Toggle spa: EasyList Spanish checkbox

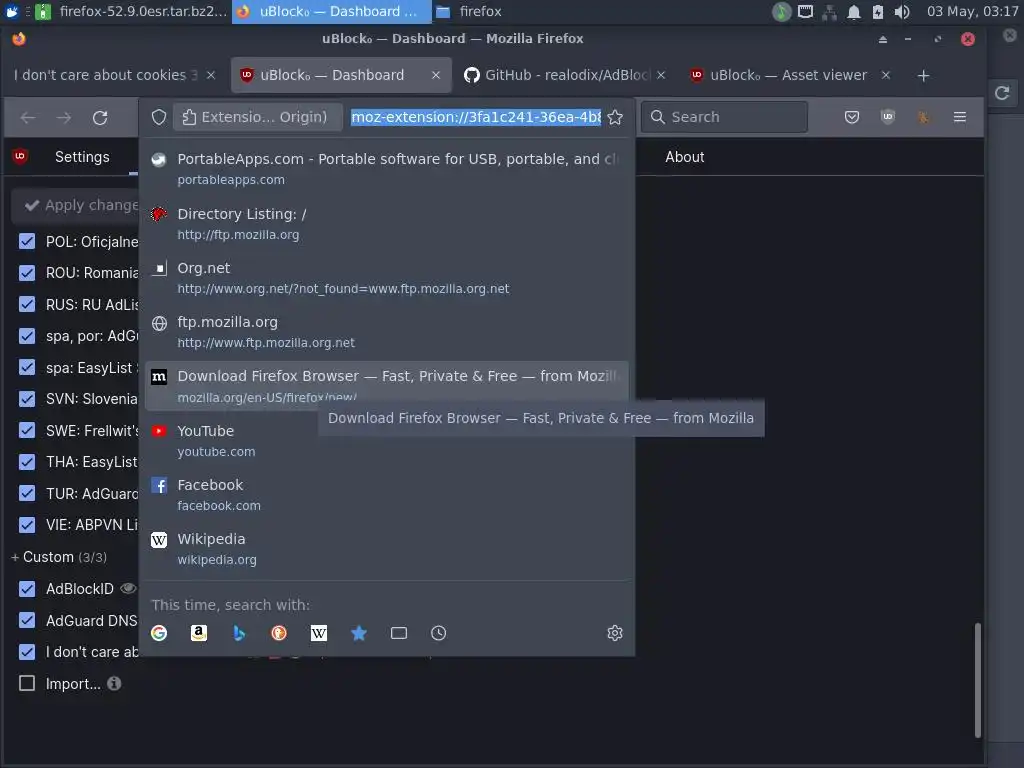click(27, 367)
